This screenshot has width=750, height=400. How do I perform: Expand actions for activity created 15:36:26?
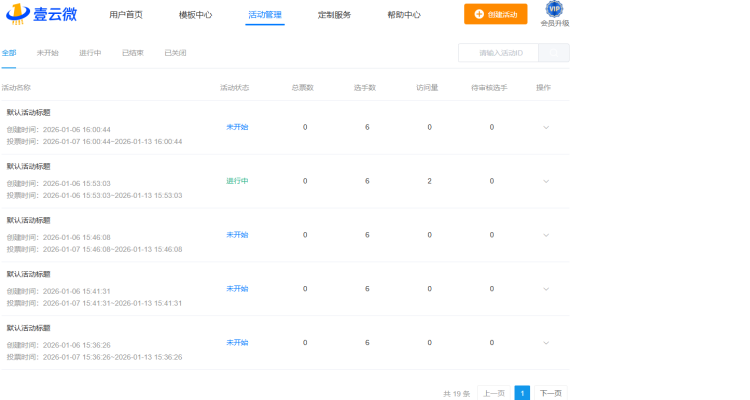pyautogui.click(x=546, y=343)
